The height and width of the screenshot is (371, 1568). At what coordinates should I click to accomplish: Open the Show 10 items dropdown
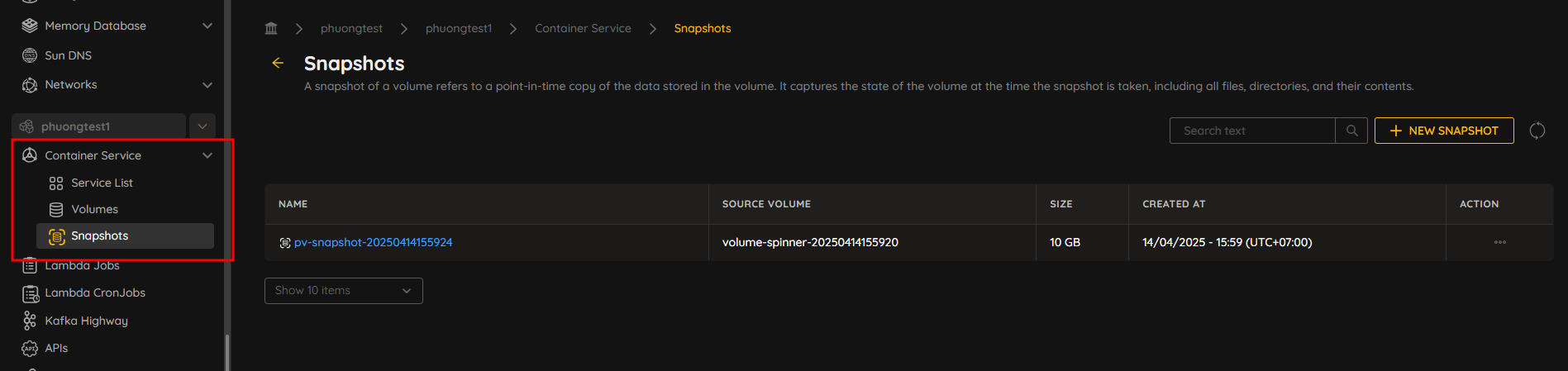[344, 291]
